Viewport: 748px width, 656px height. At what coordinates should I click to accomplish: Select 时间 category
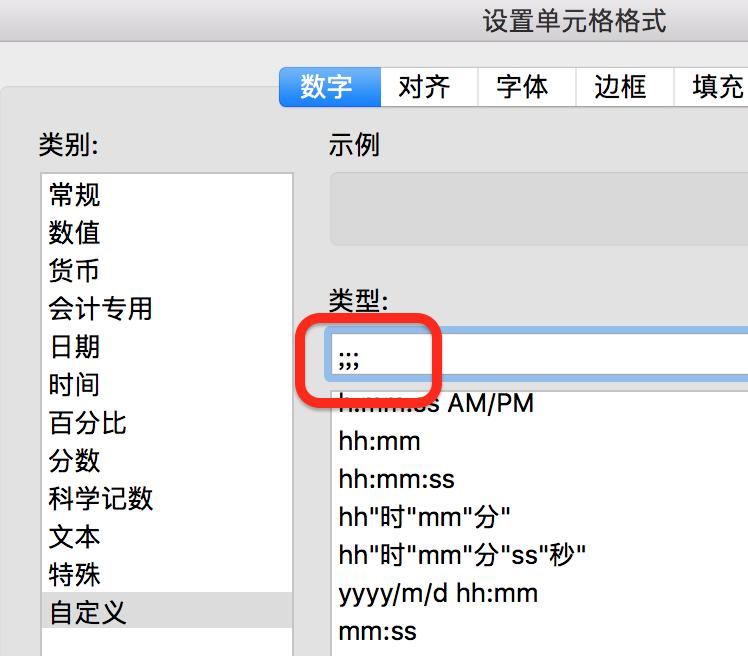pyautogui.click(x=167, y=385)
